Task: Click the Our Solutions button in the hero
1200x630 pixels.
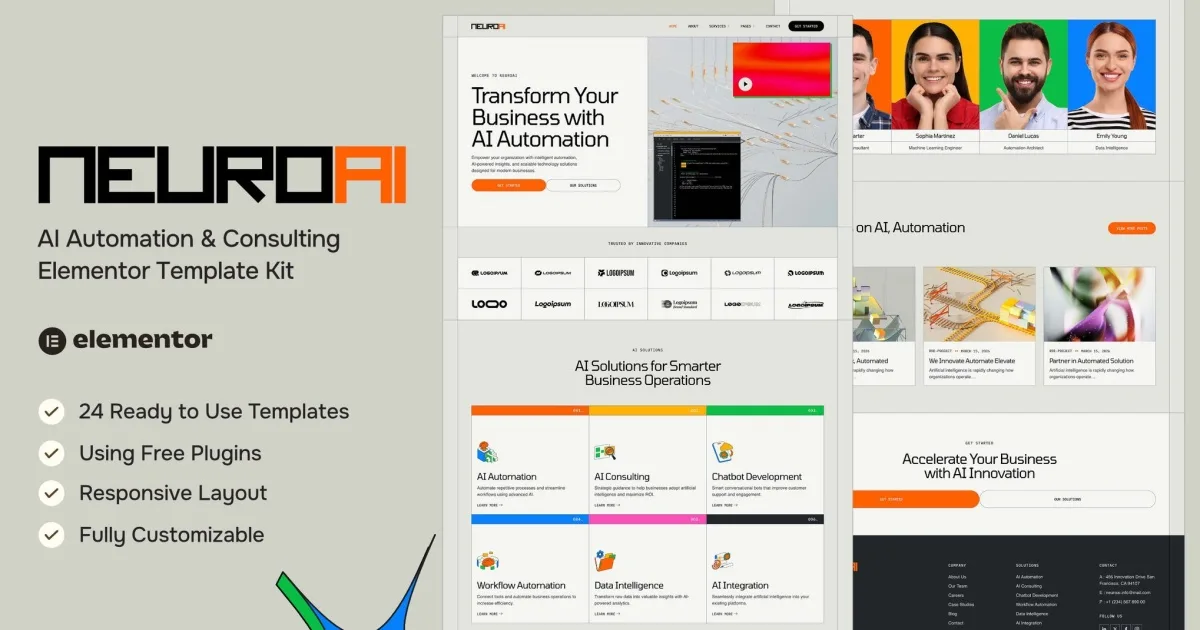Action: (583, 185)
